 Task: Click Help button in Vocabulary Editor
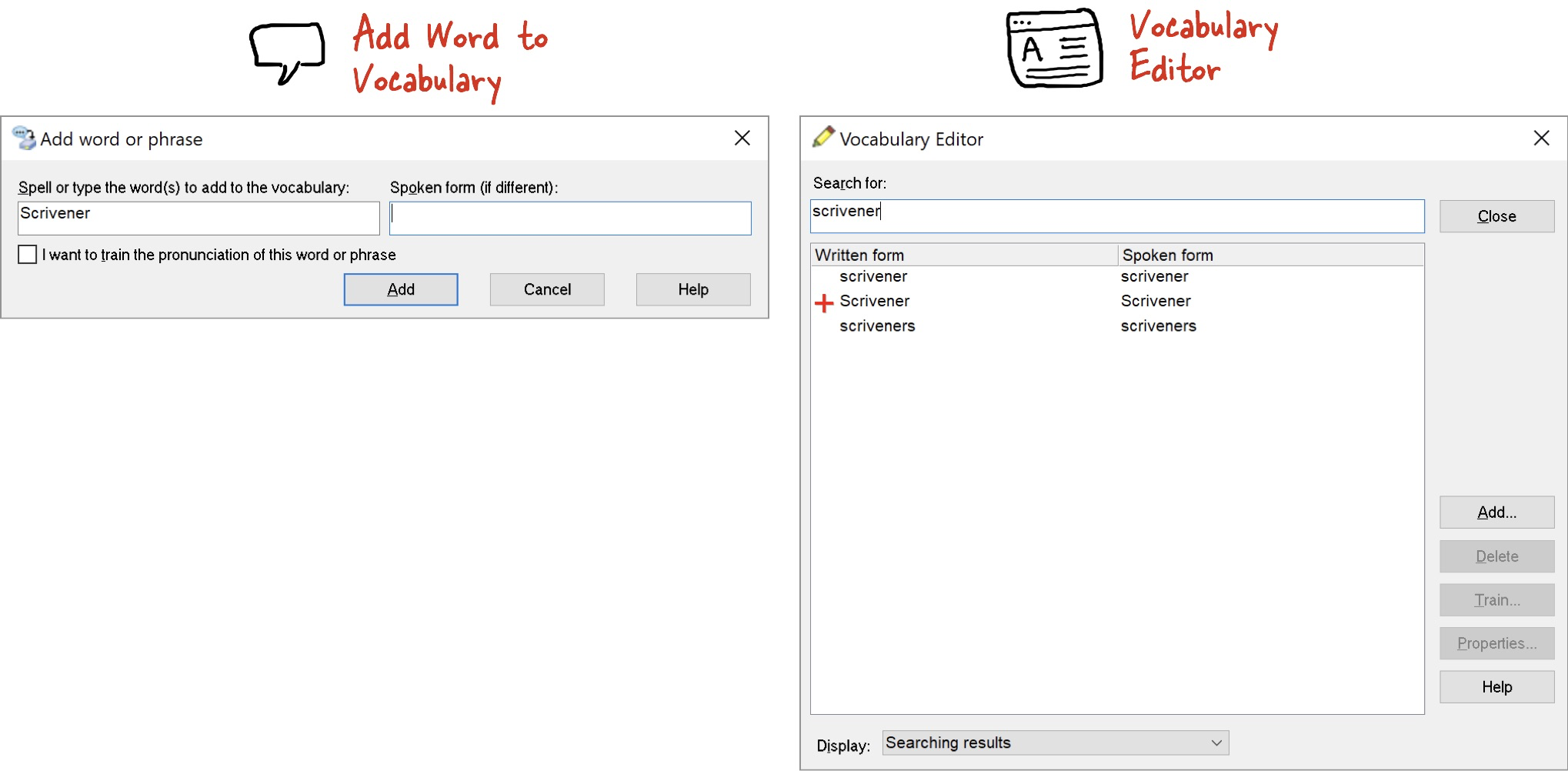(x=1496, y=687)
